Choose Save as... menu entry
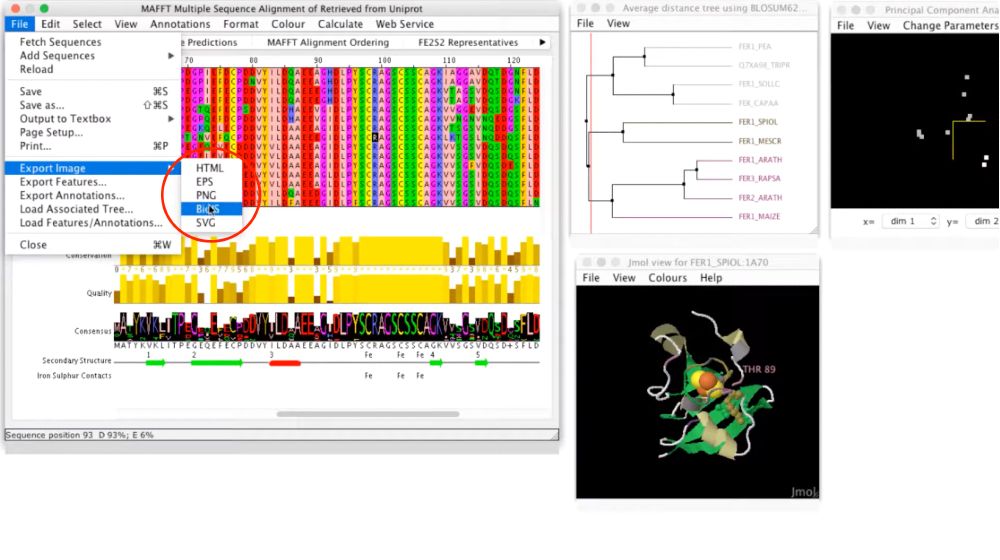 coord(92,105)
